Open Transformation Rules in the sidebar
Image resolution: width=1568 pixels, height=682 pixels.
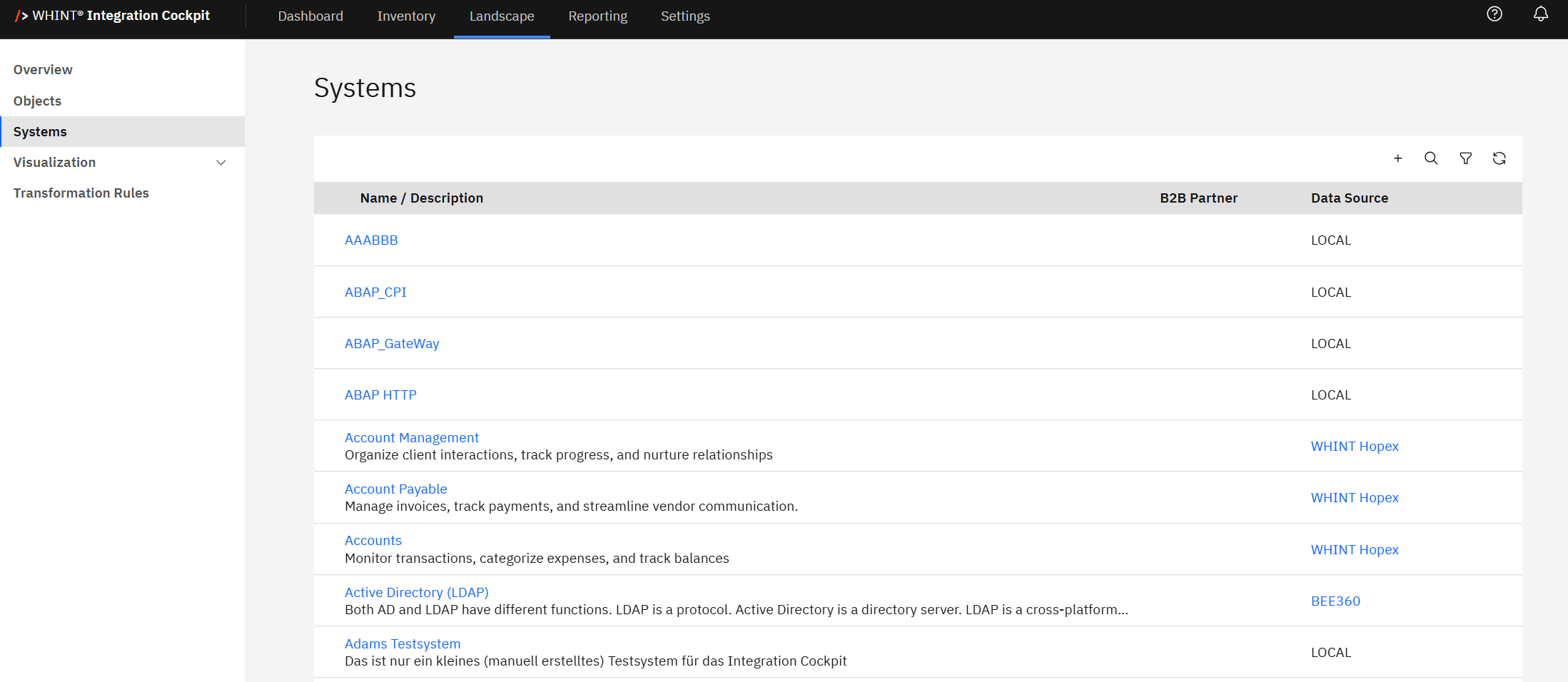81,193
